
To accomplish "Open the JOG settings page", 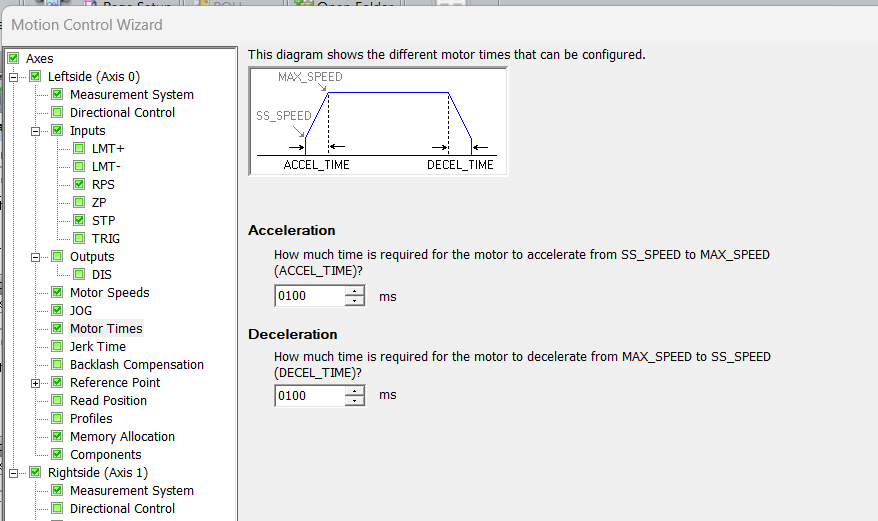I will [81, 311].
